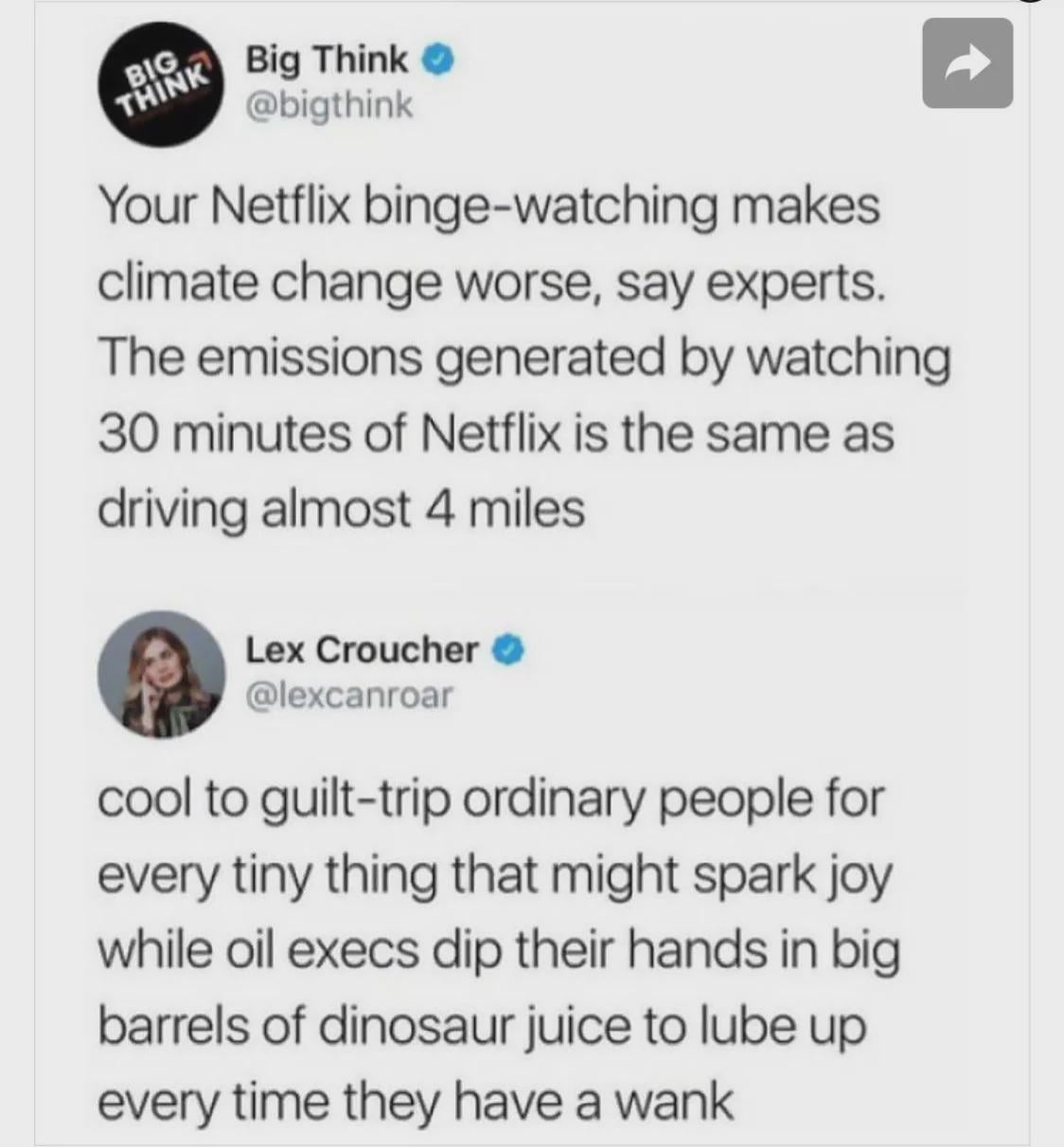Open the Lex Croucher display name
The width and height of the screenshot is (1064, 1147).
tap(362, 650)
